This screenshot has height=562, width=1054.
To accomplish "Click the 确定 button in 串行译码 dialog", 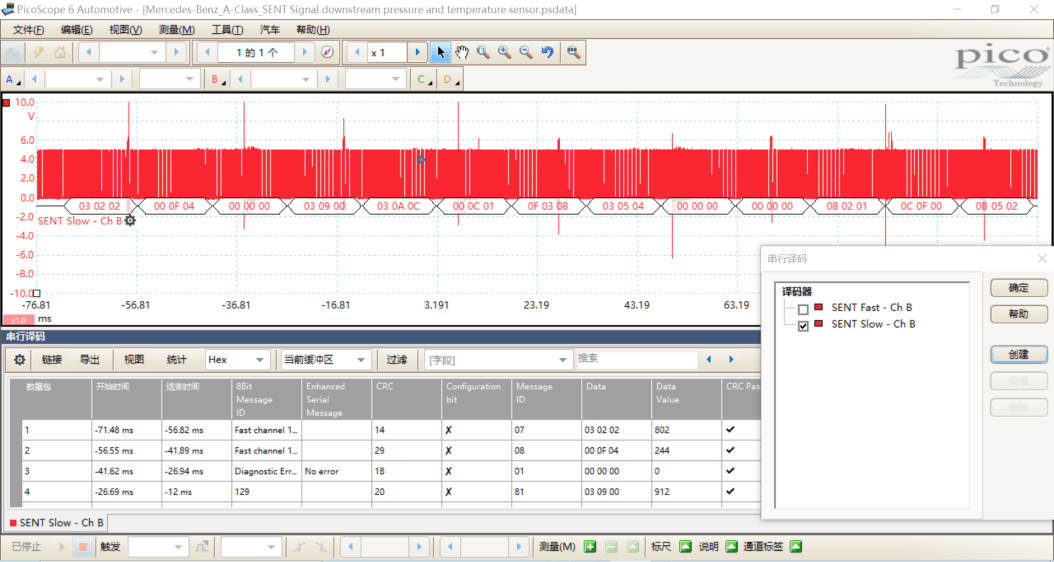I will tap(1018, 288).
